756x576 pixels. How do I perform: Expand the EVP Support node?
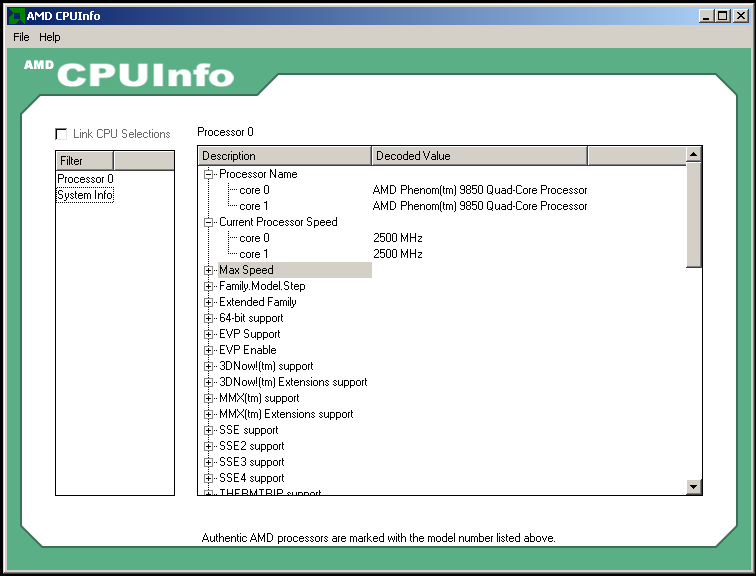(x=208, y=334)
